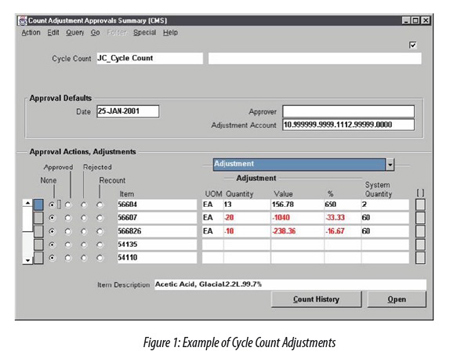The height and width of the screenshot is (362, 450).
Task: Click the Open button
Action: [397, 299]
